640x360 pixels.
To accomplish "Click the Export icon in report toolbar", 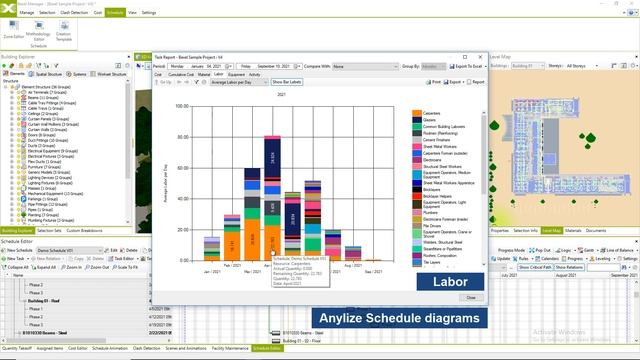I will (x=446, y=82).
